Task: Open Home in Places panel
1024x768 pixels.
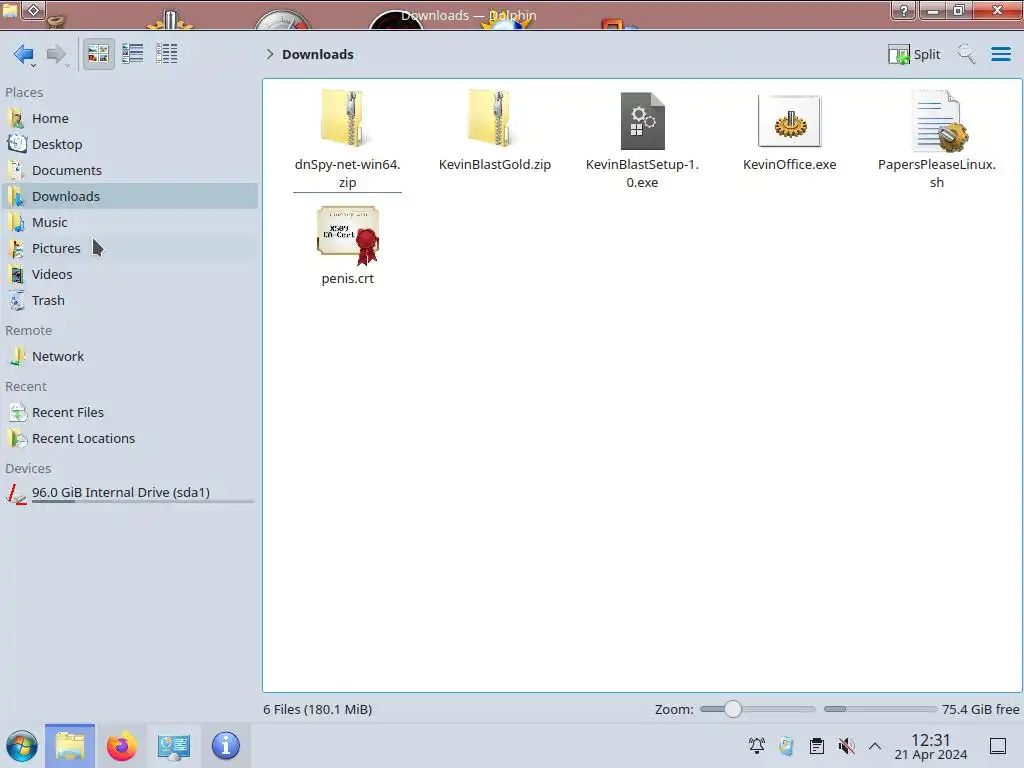Action: point(130,118)
